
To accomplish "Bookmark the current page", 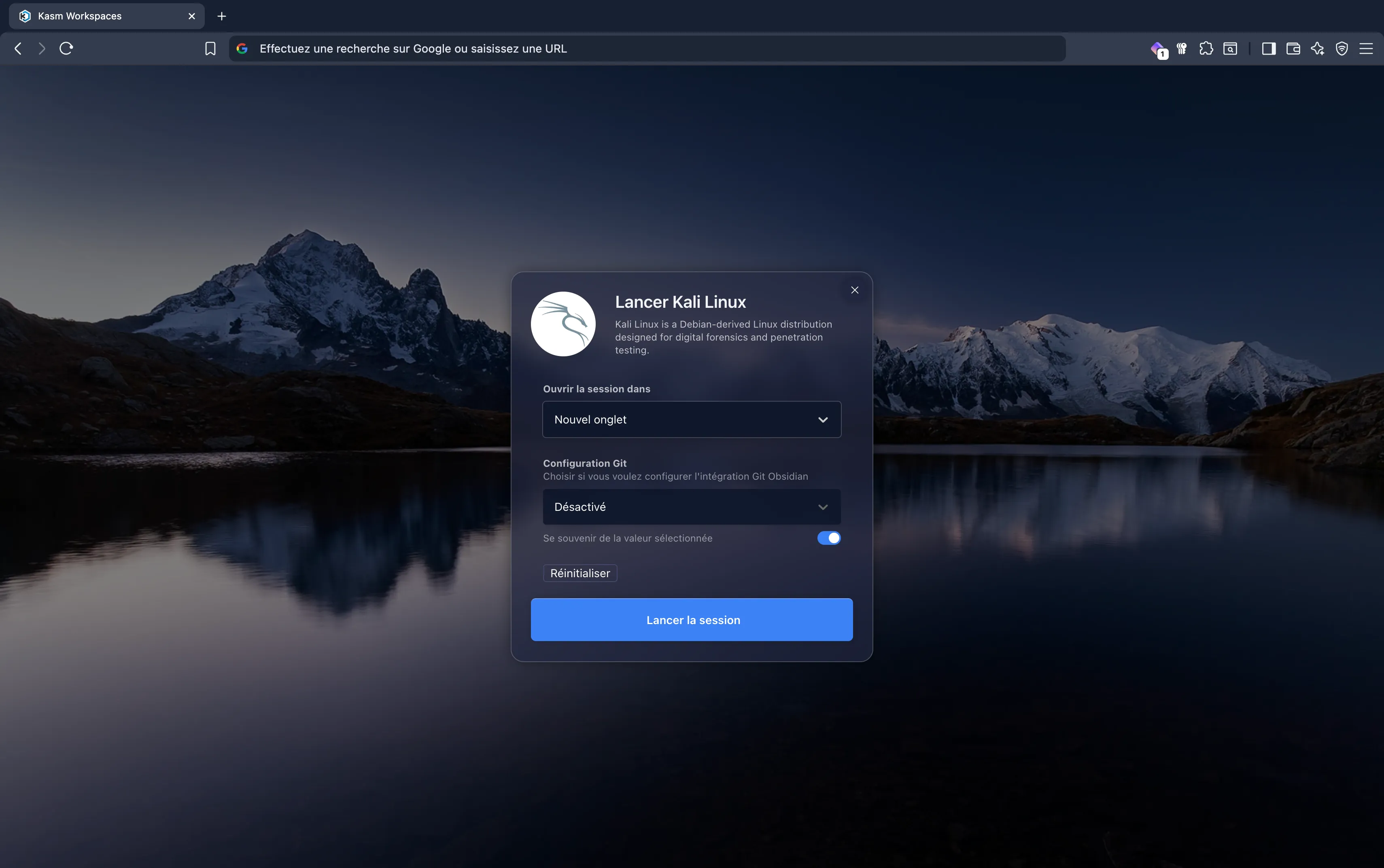I will (210, 48).
